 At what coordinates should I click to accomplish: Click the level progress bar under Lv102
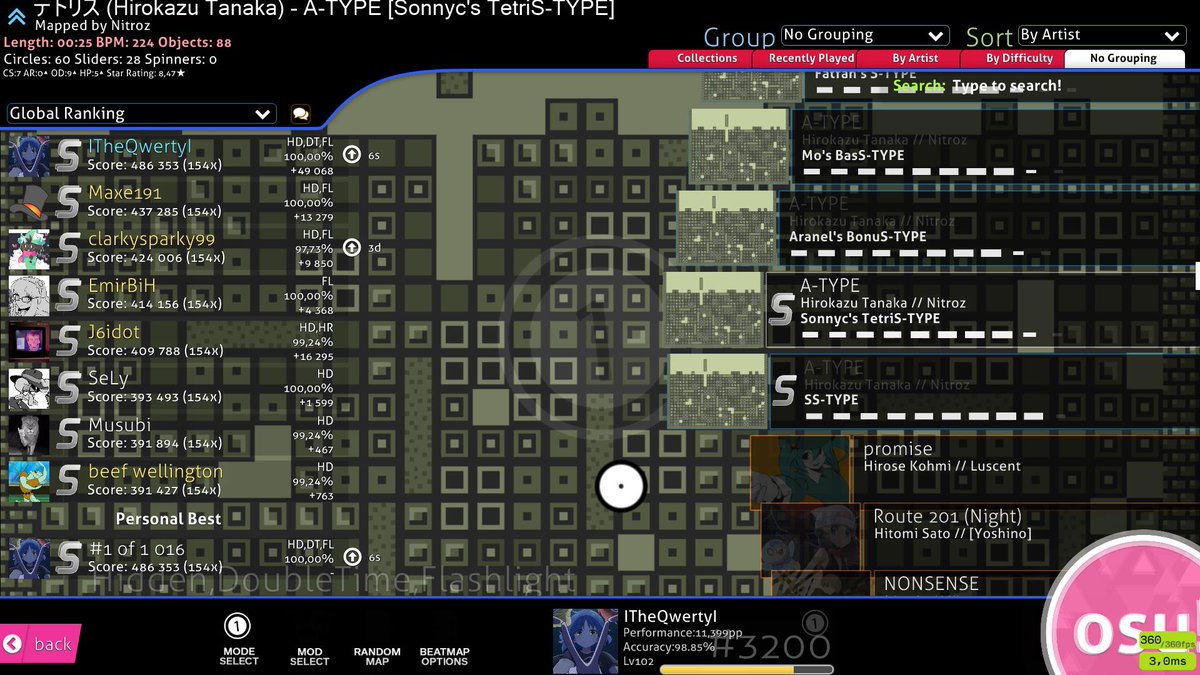pos(746,670)
